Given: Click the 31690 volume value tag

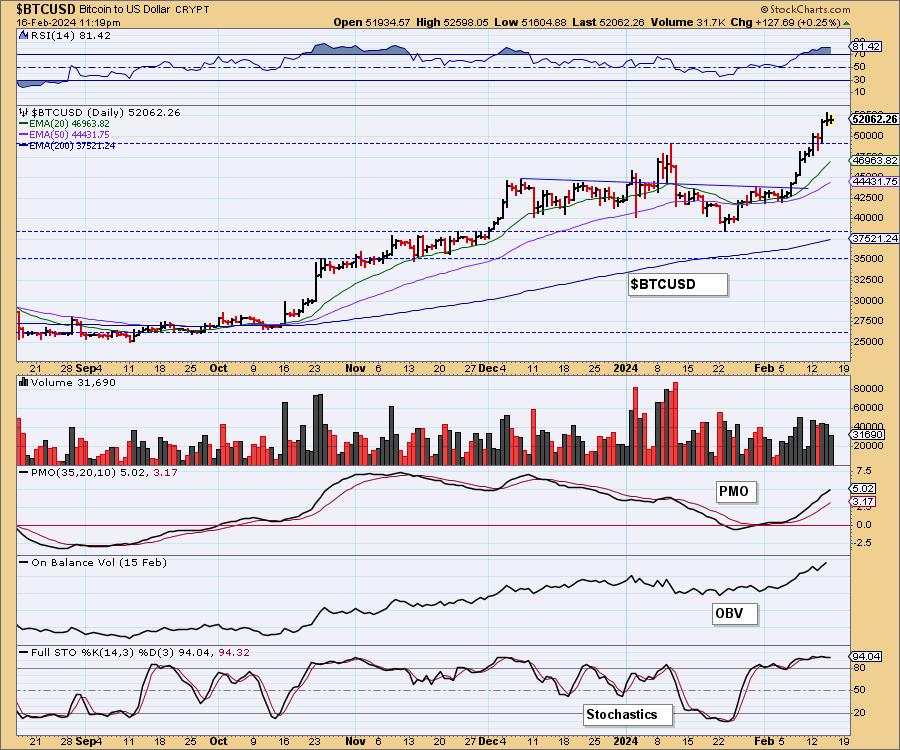Looking at the screenshot, I should (868, 435).
